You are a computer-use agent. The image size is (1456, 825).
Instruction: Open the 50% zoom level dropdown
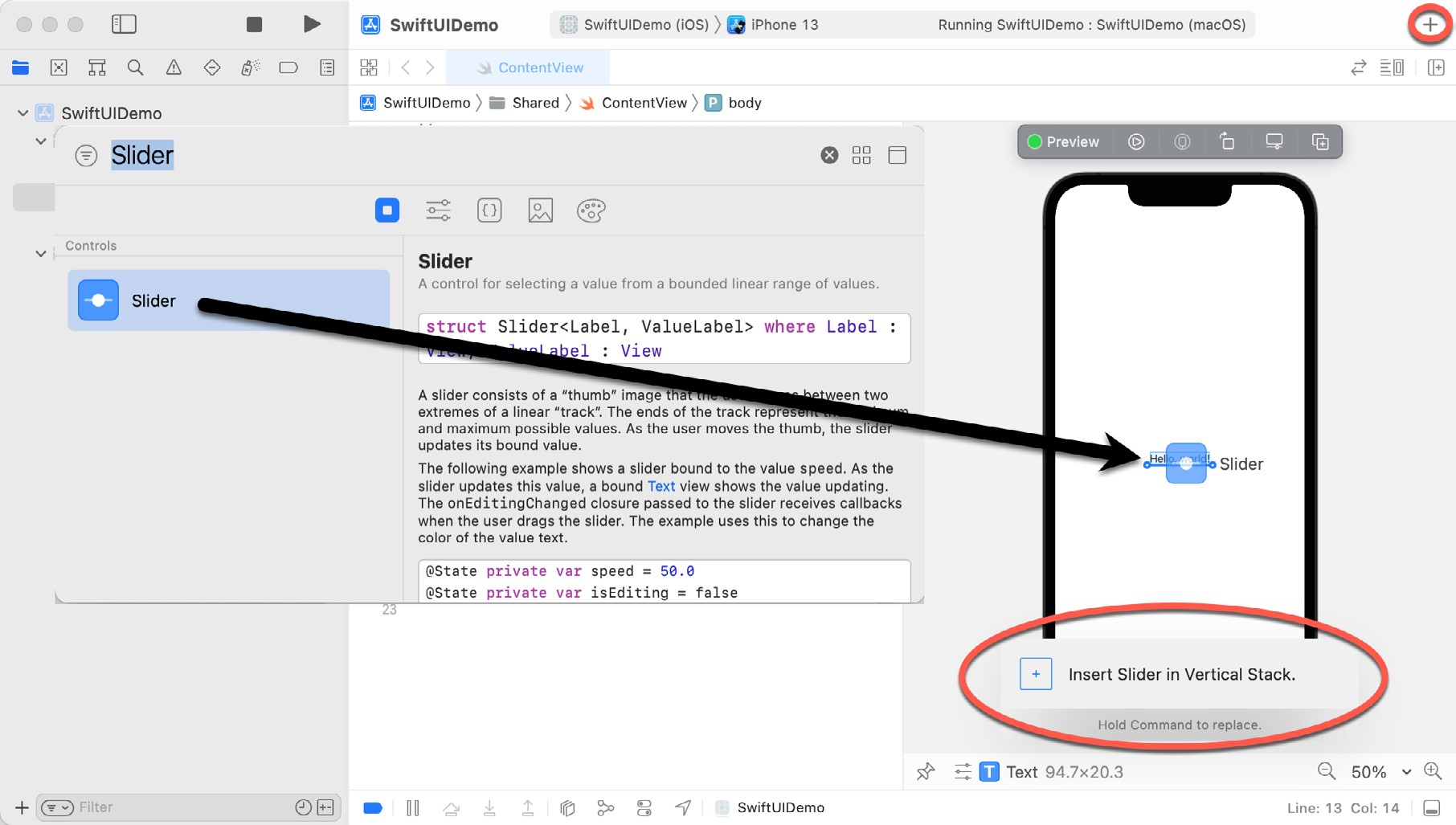[1381, 772]
